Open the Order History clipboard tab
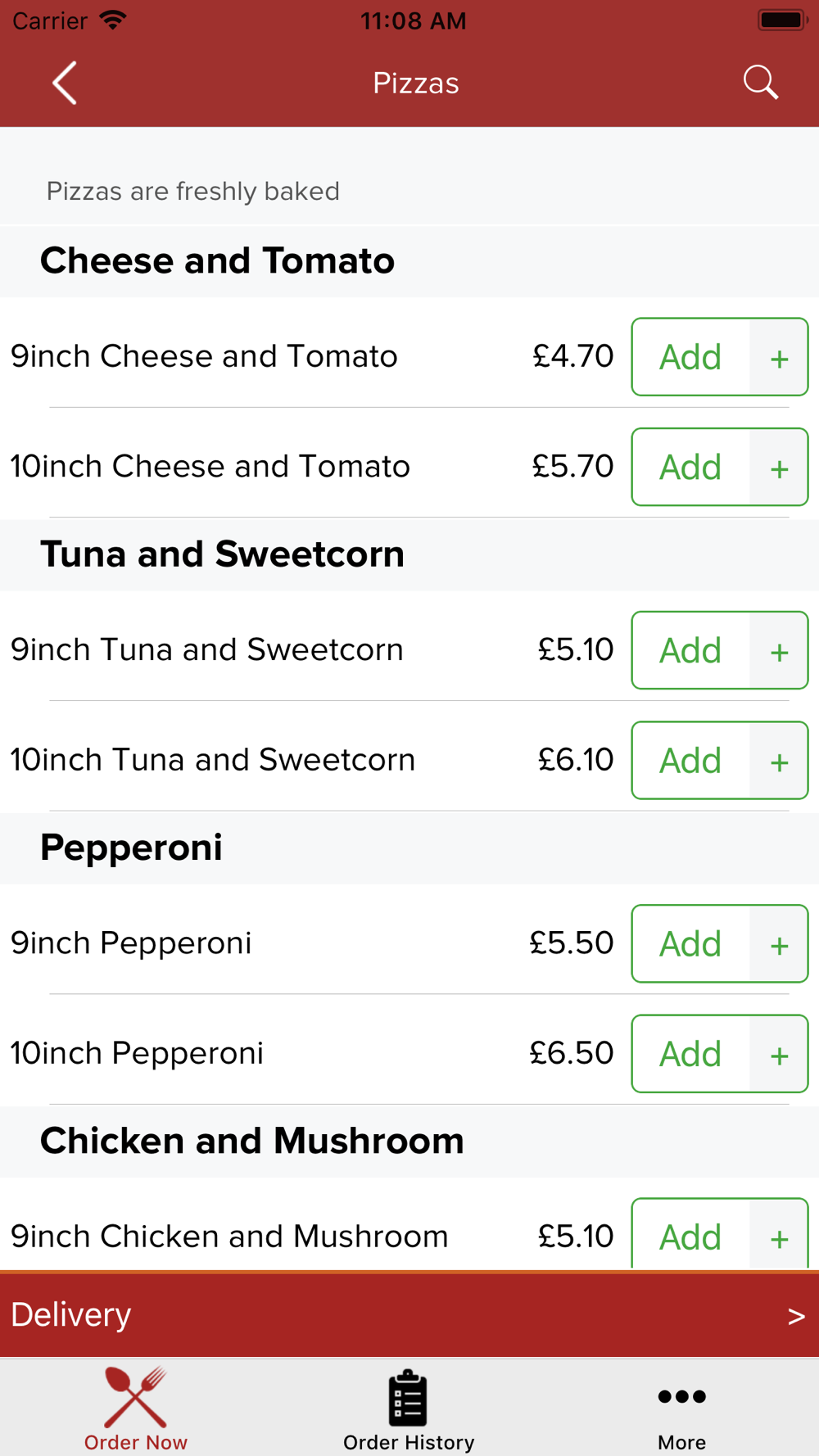The image size is (819, 1456). click(x=409, y=1409)
